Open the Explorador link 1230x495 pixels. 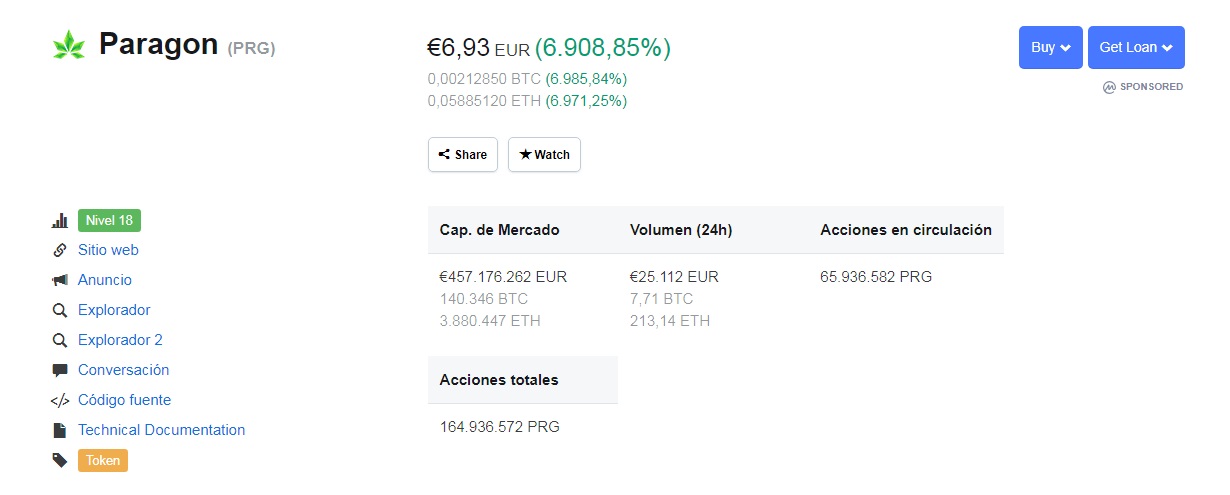pos(114,310)
